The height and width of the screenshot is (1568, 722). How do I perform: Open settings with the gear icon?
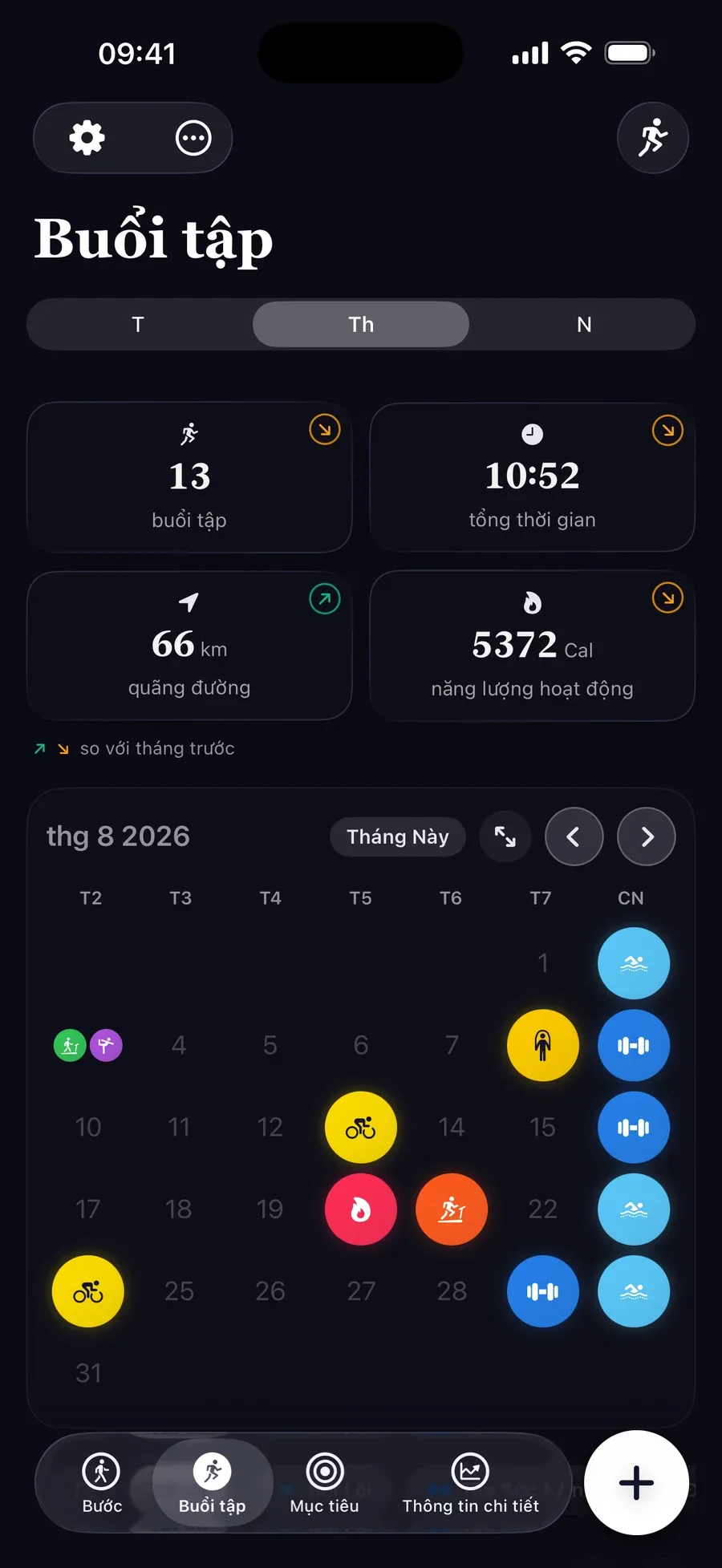pos(87,138)
